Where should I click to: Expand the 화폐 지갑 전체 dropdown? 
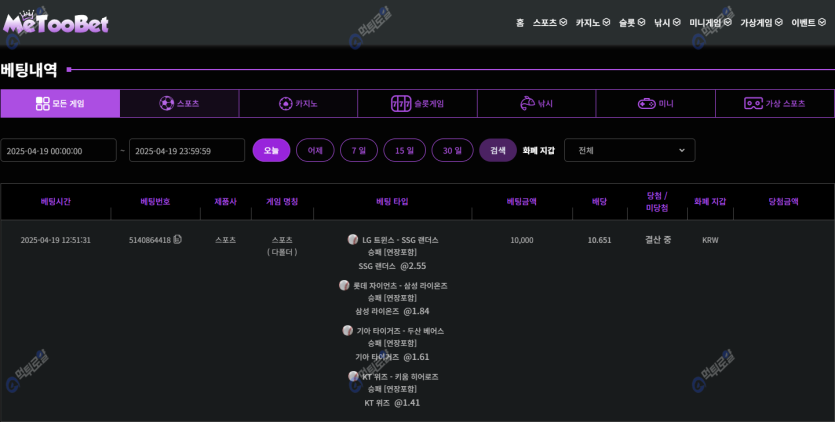[629, 150]
